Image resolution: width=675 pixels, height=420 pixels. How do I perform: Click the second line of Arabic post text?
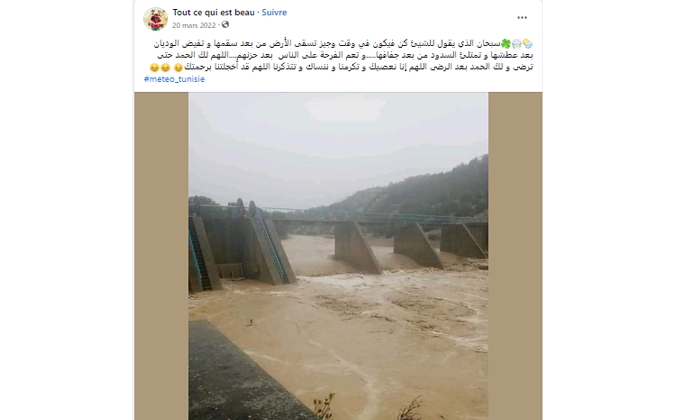(x=345, y=56)
